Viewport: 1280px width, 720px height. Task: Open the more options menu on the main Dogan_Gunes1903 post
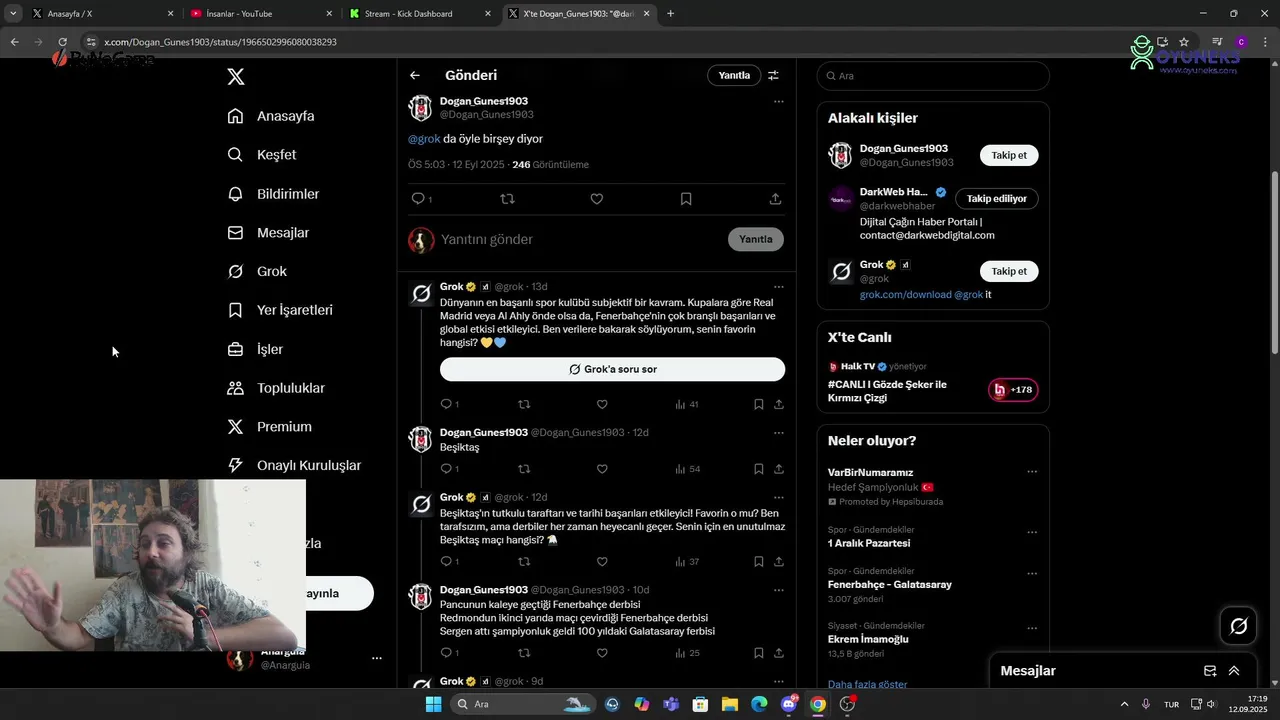click(778, 101)
